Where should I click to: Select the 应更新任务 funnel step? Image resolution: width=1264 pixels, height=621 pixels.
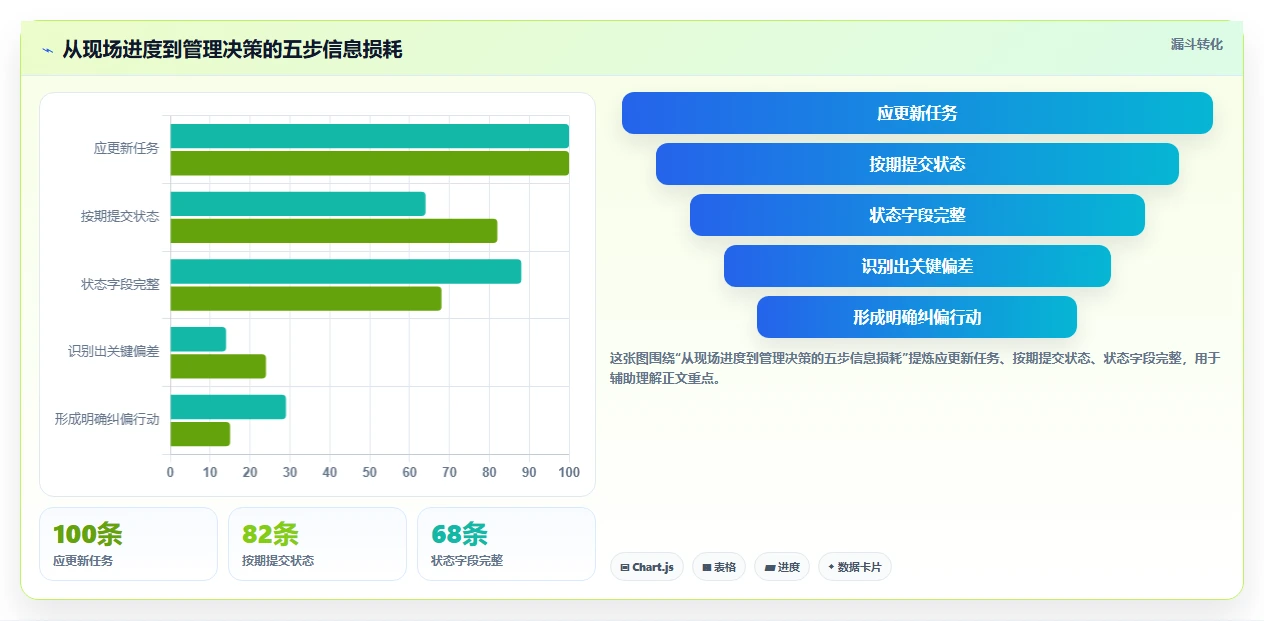click(x=917, y=113)
